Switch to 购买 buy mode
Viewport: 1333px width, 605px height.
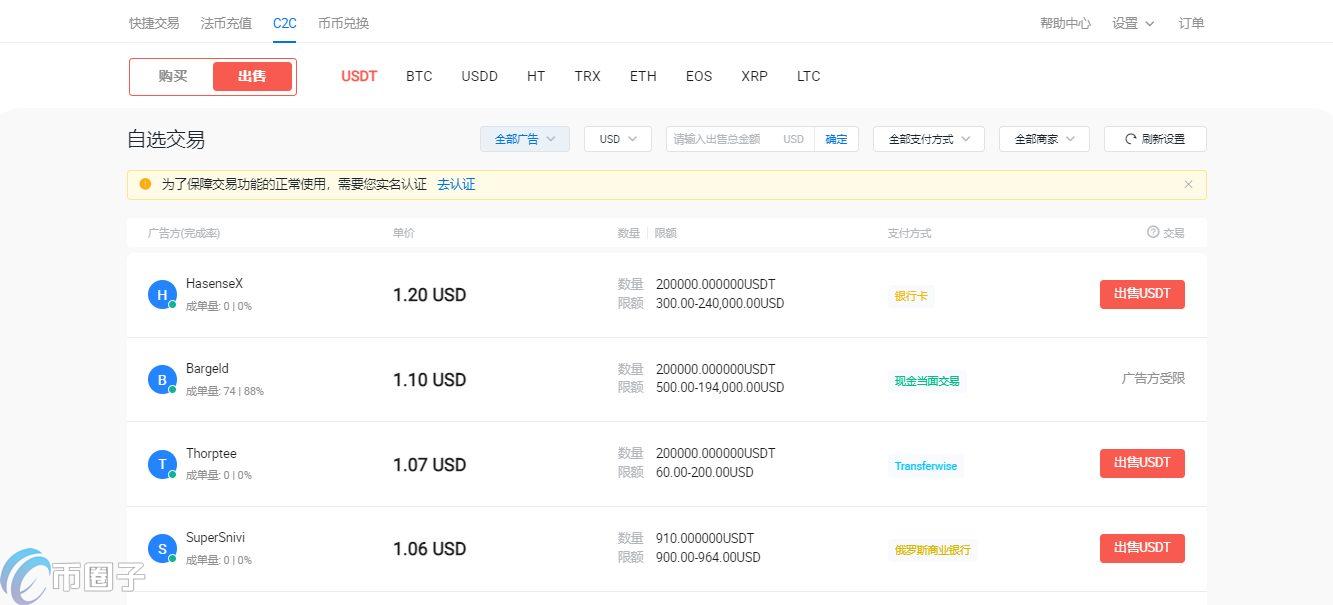[x=172, y=76]
